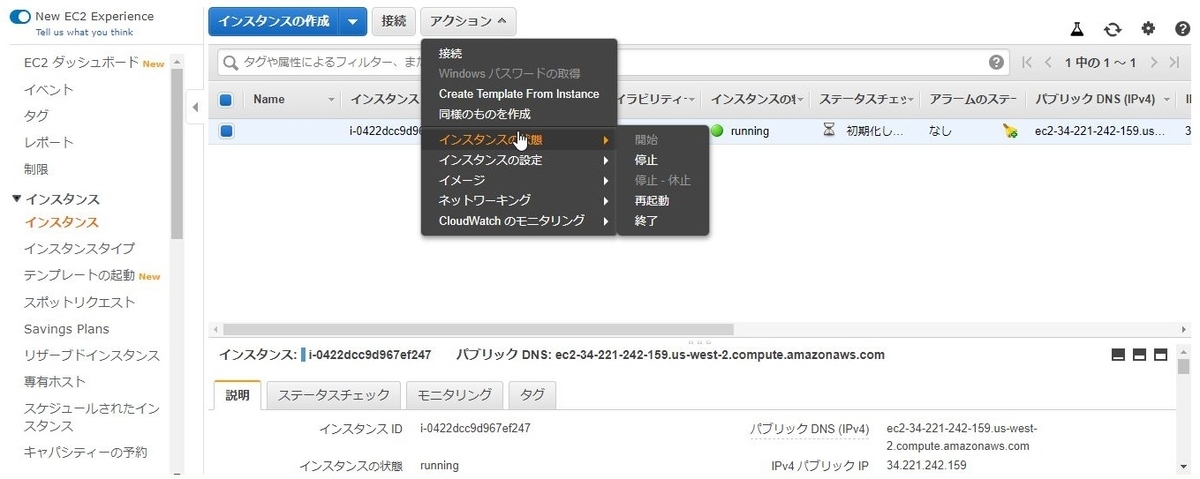Go to first page of results
This screenshot has height=479, width=1200.
(1027, 62)
